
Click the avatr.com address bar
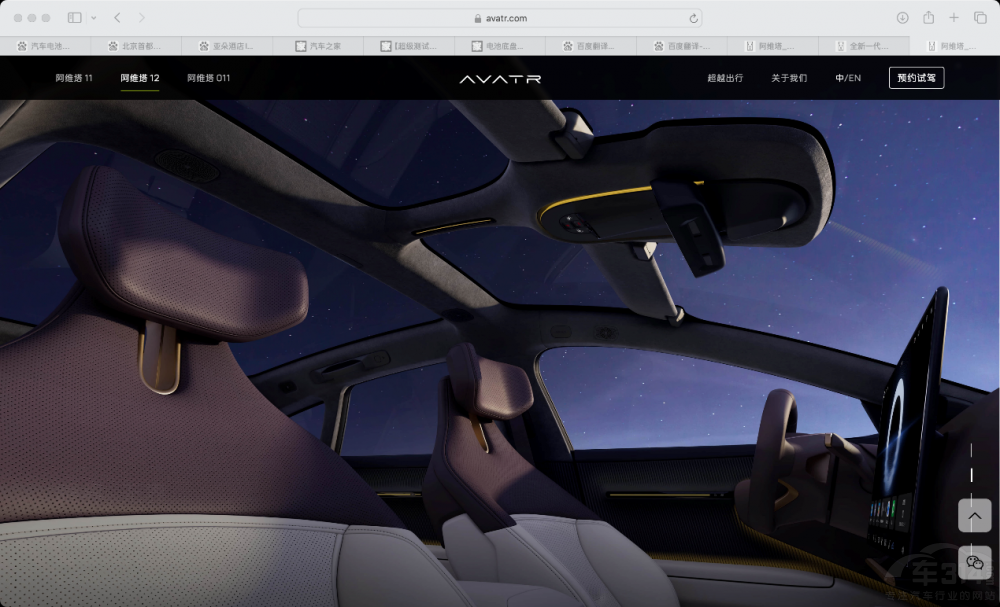click(x=499, y=18)
